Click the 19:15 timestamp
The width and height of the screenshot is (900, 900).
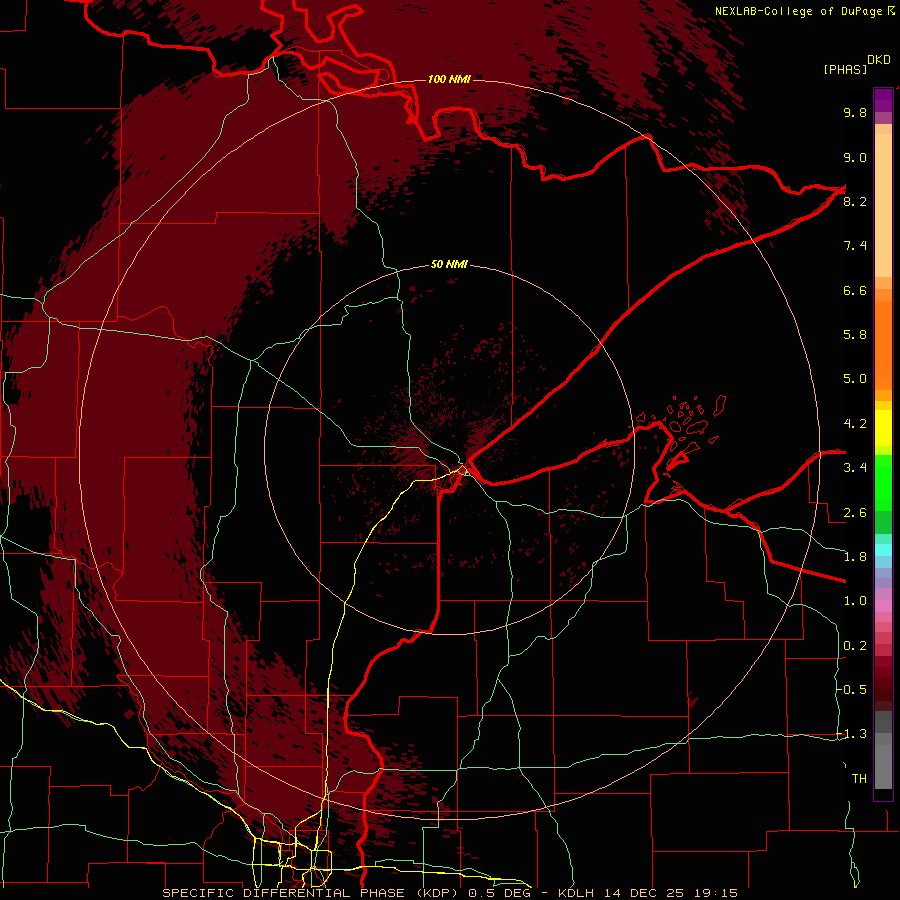coord(715,893)
